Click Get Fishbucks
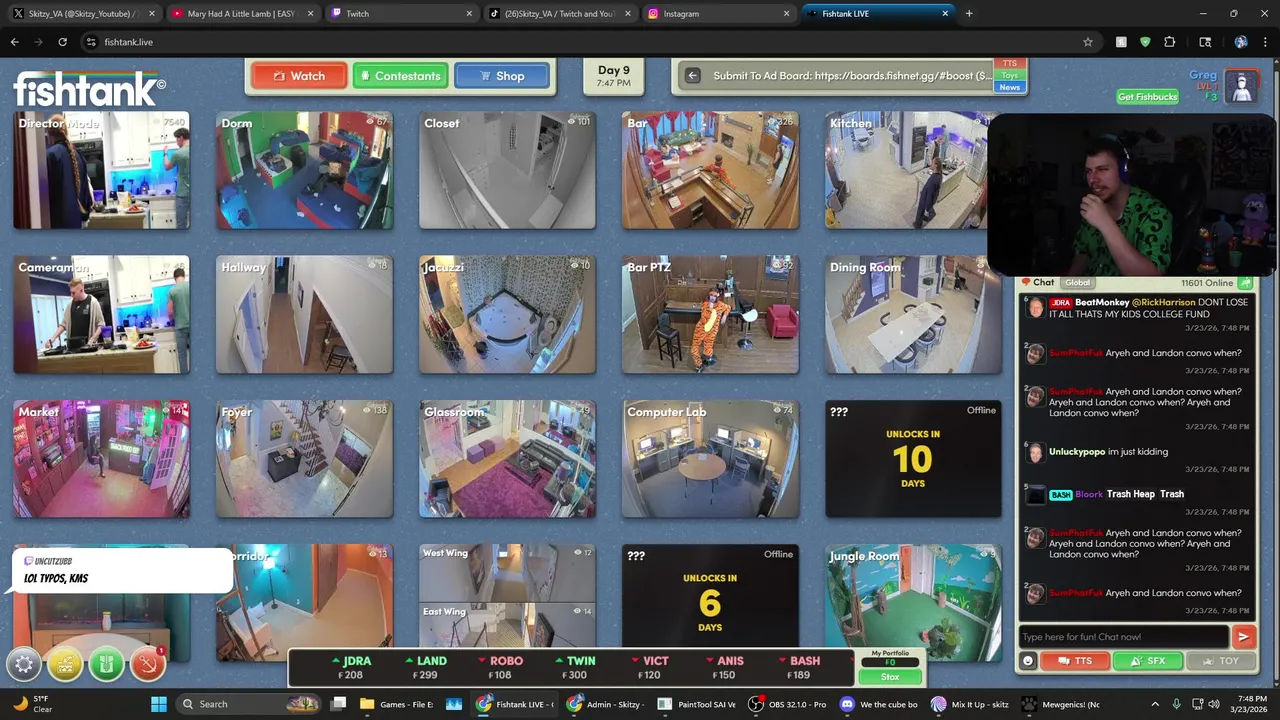Screen dimensions: 1280x720 click(x=1147, y=97)
